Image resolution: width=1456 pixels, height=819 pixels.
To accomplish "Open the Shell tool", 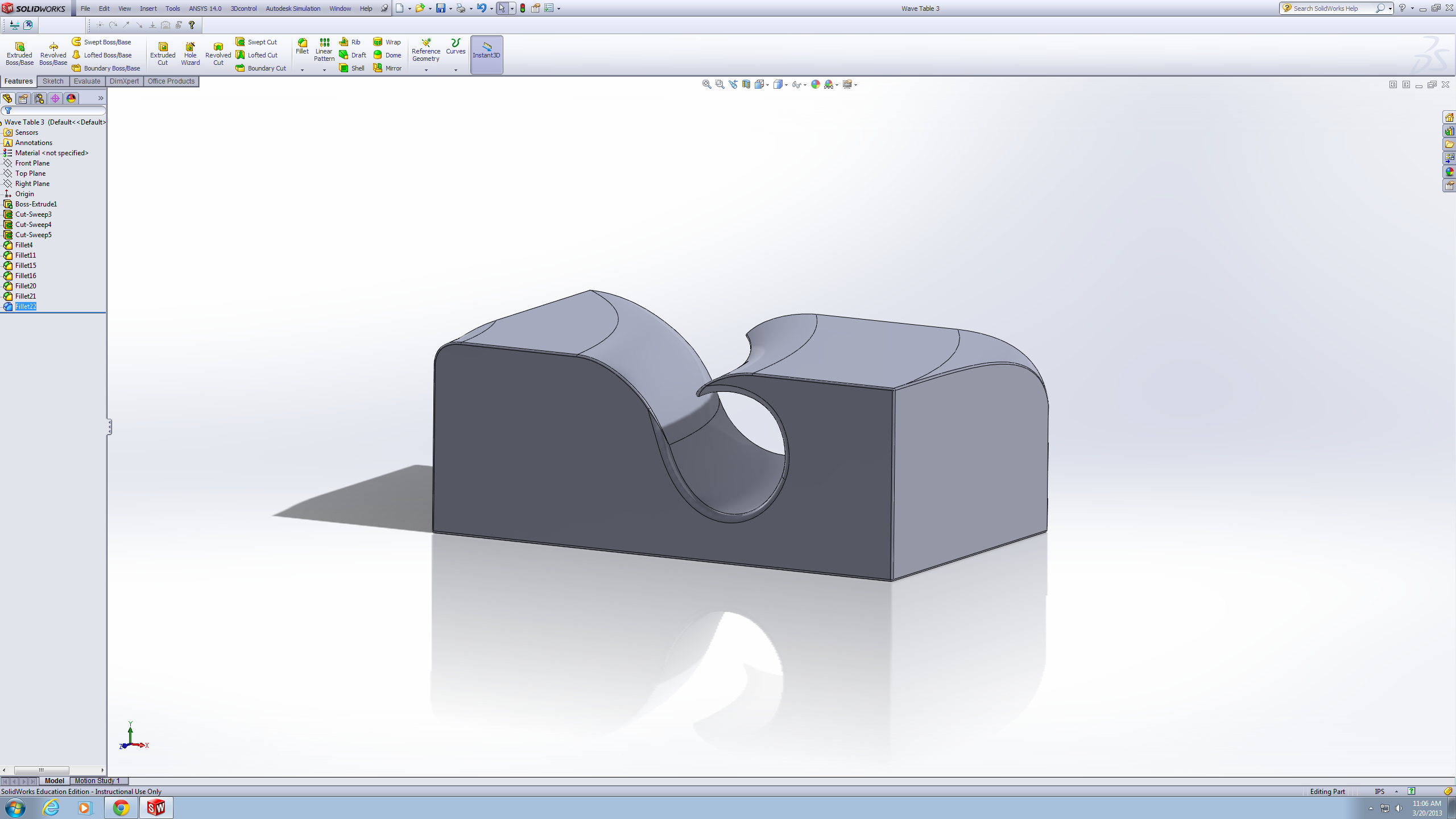I will point(353,68).
